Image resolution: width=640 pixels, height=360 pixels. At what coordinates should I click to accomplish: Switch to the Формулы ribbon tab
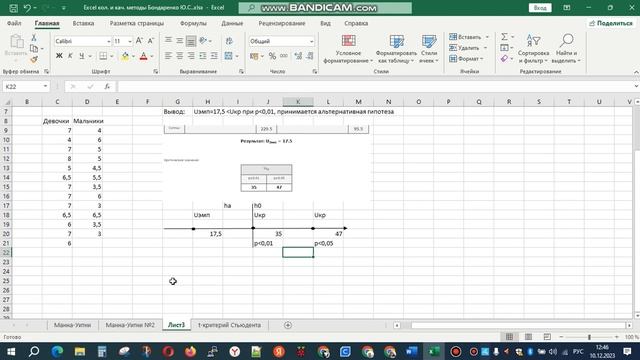coord(193,23)
